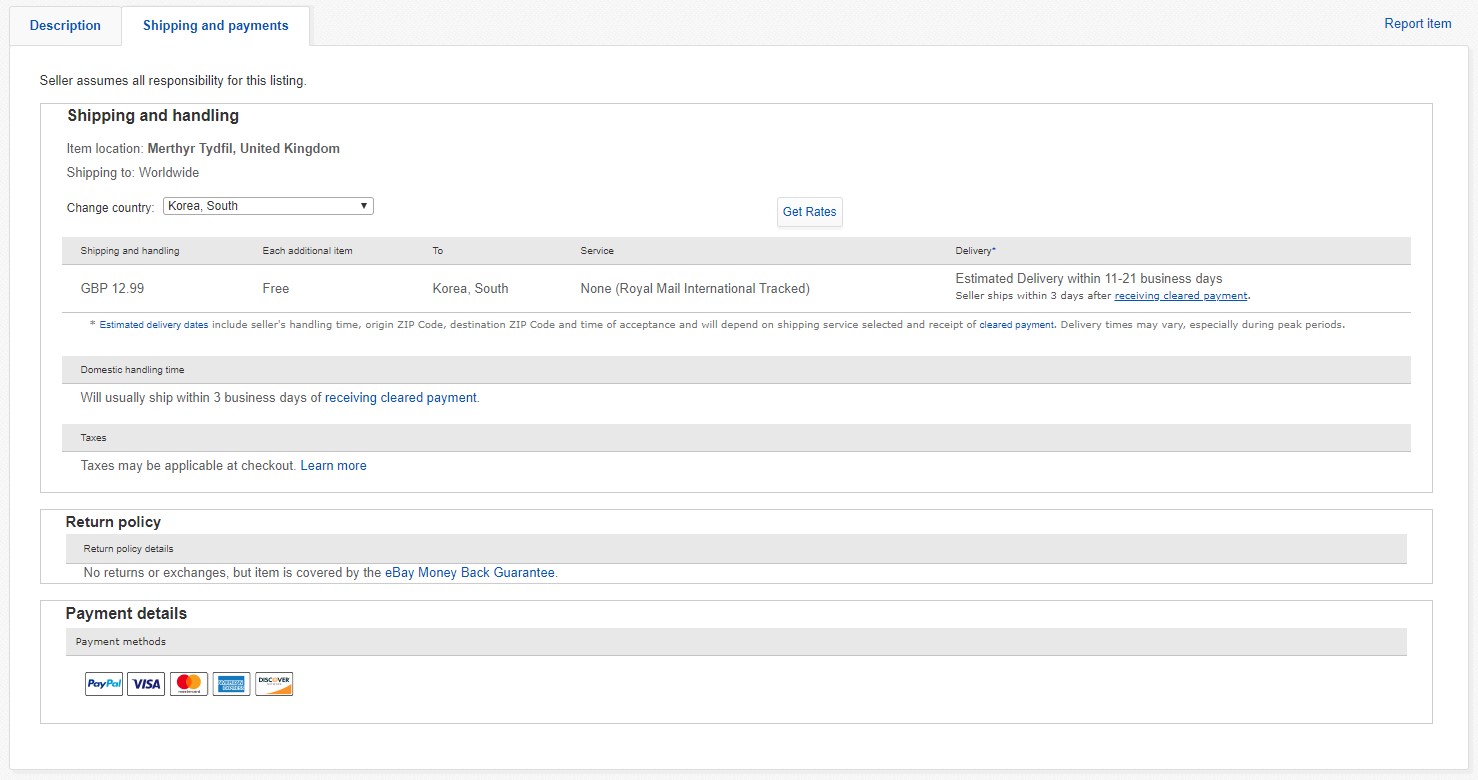Click the Discover card icon
The width and height of the screenshot is (1478, 780).
274,684
